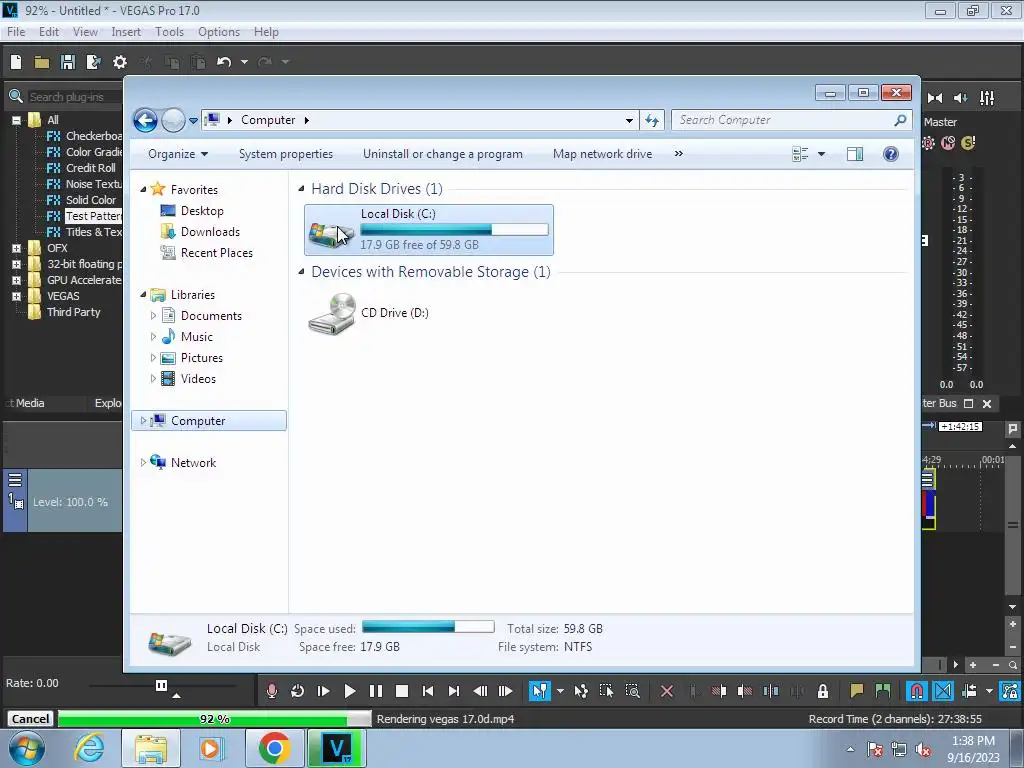Select Solid Color media generator
Screen dimensions: 1024x768
coord(90,200)
